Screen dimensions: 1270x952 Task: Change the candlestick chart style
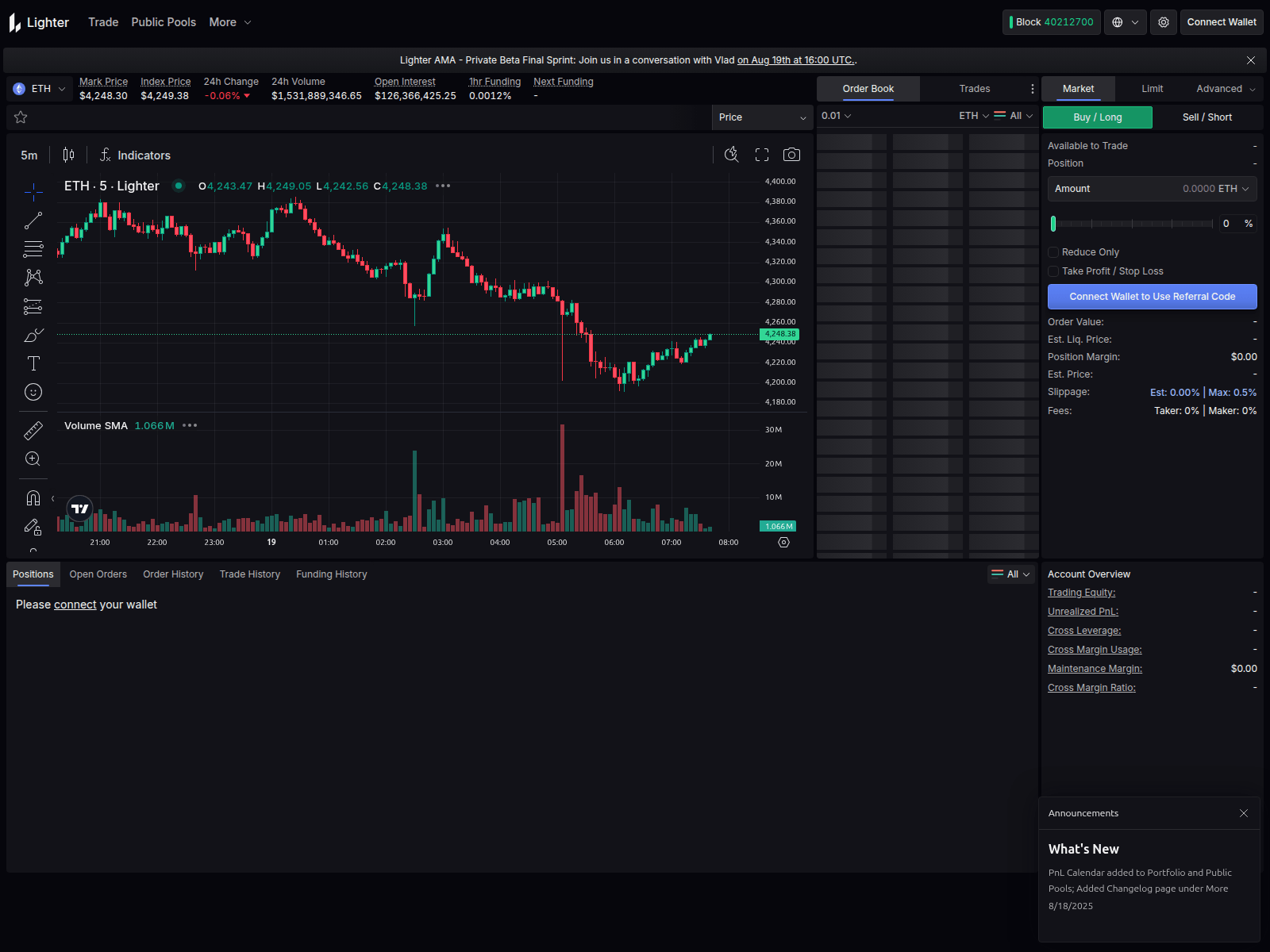[69, 155]
